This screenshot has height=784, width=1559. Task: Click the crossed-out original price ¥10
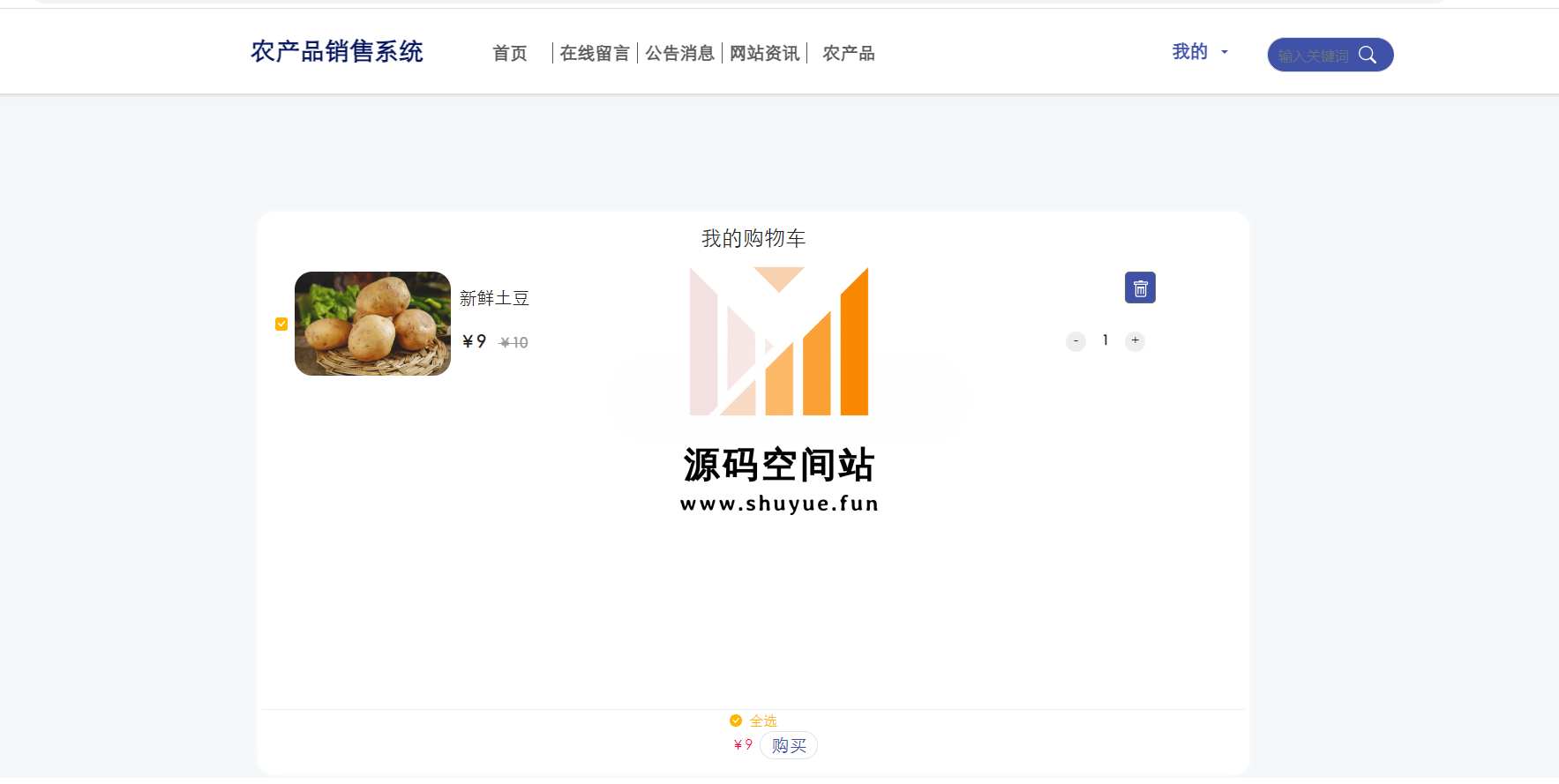(513, 342)
